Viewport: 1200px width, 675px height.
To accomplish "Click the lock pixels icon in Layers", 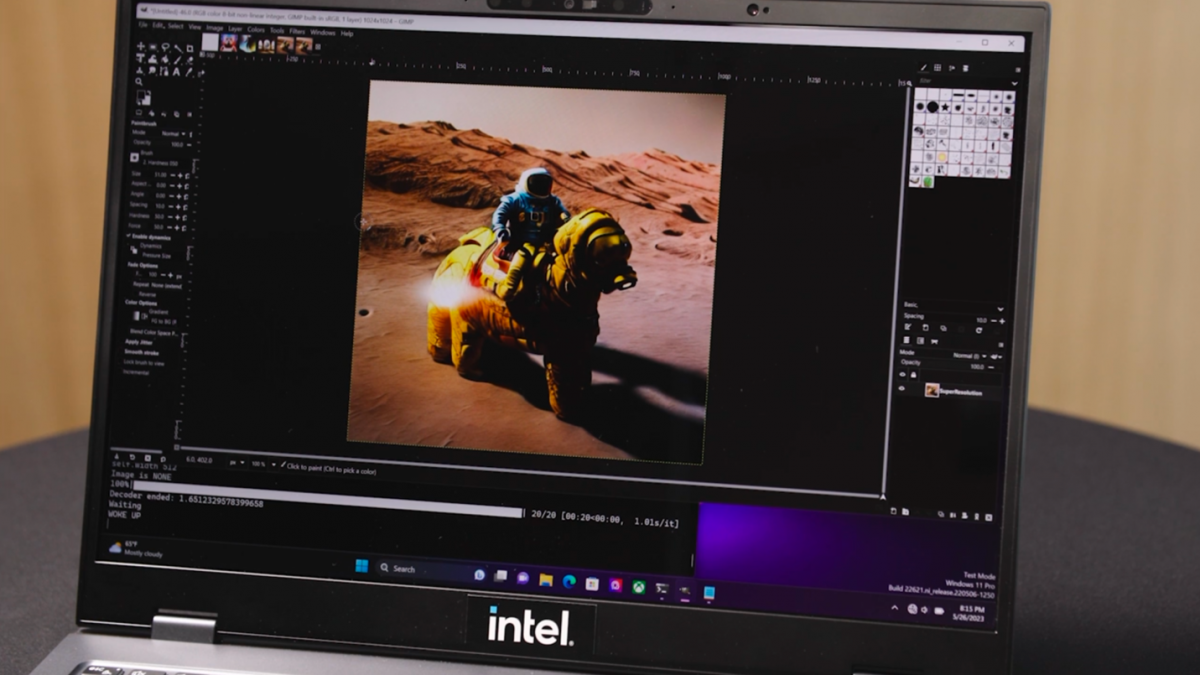I will (x=913, y=375).
